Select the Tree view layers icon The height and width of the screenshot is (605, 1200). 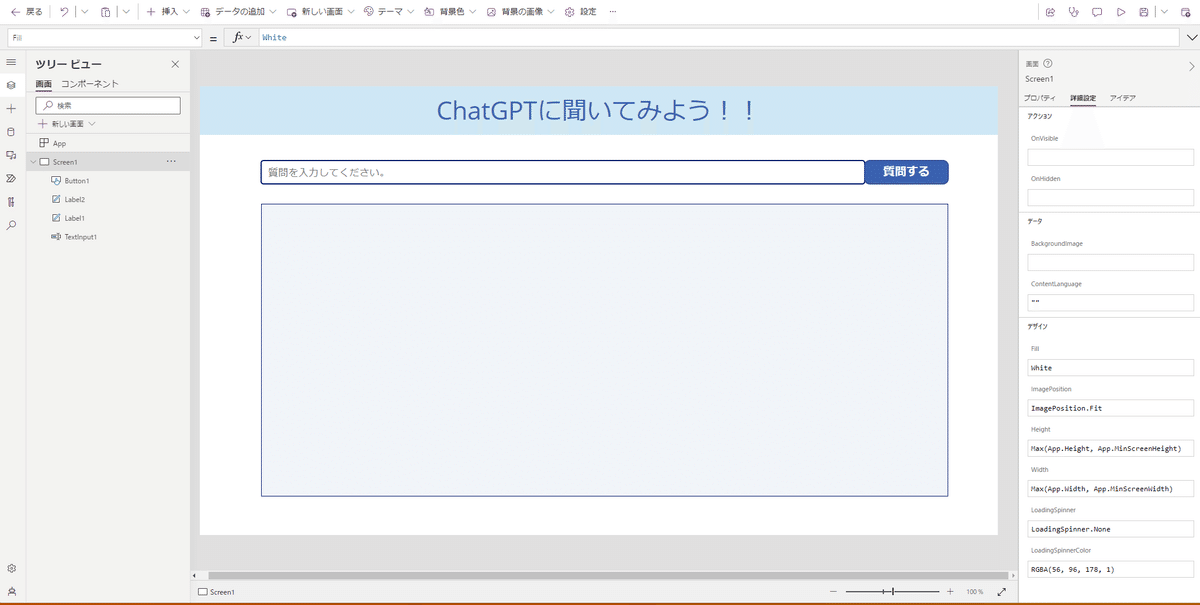coord(11,85)
